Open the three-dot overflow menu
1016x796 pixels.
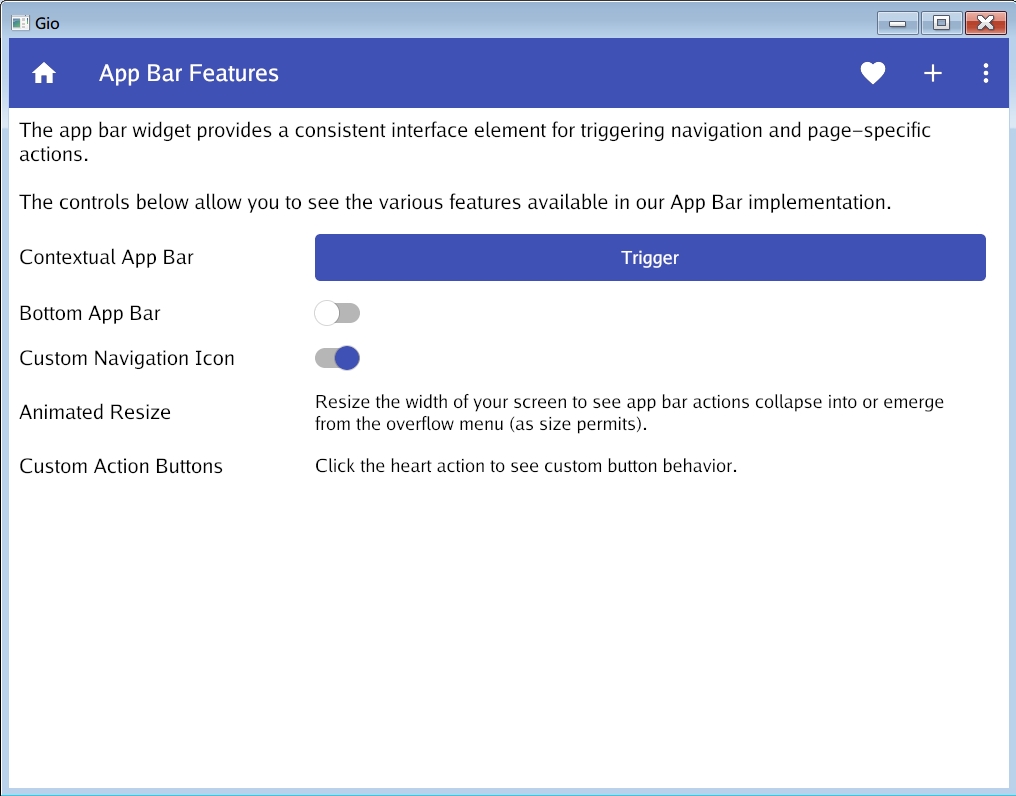click(x=986, y=73)
